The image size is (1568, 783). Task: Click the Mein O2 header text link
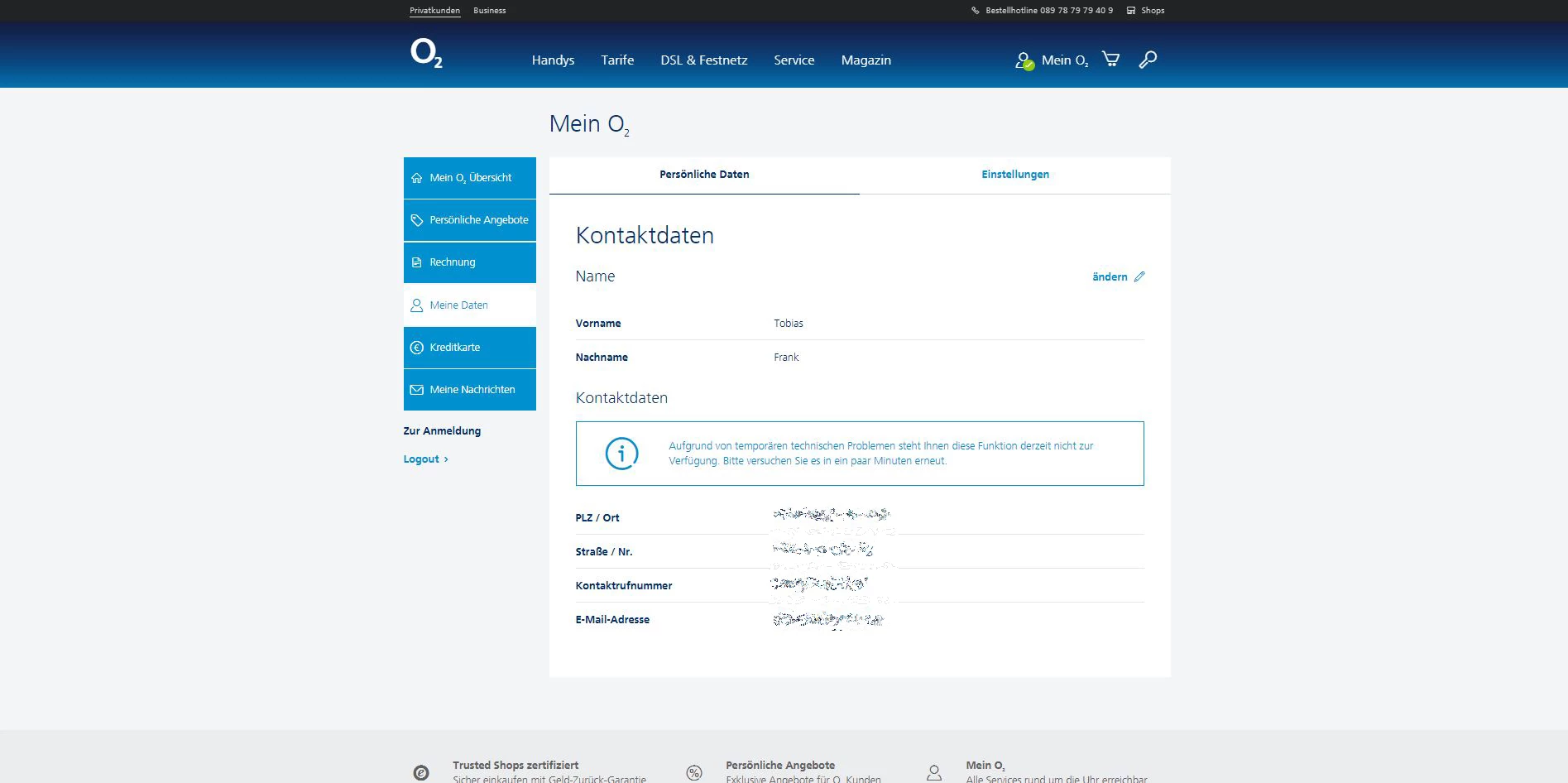tap(1065, 60)
